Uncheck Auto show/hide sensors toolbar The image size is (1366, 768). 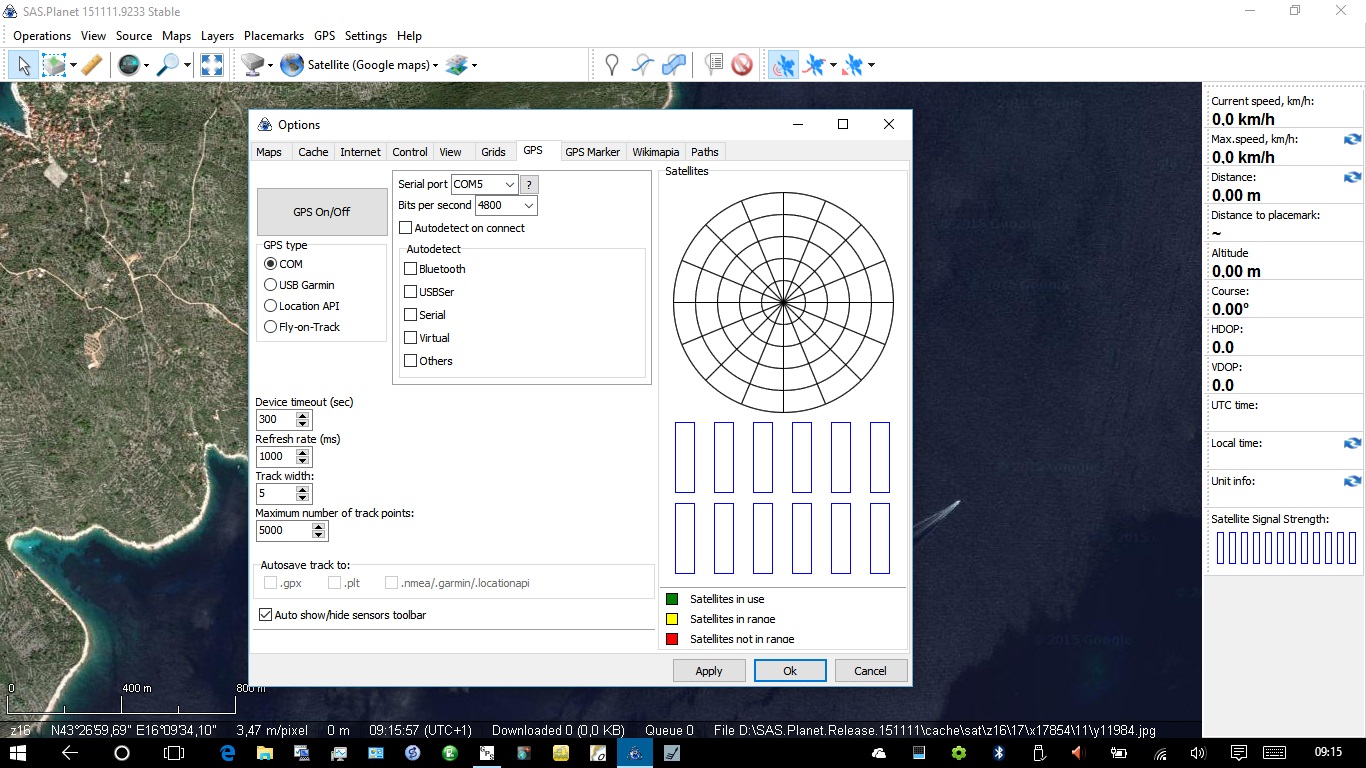pos(265,615)
